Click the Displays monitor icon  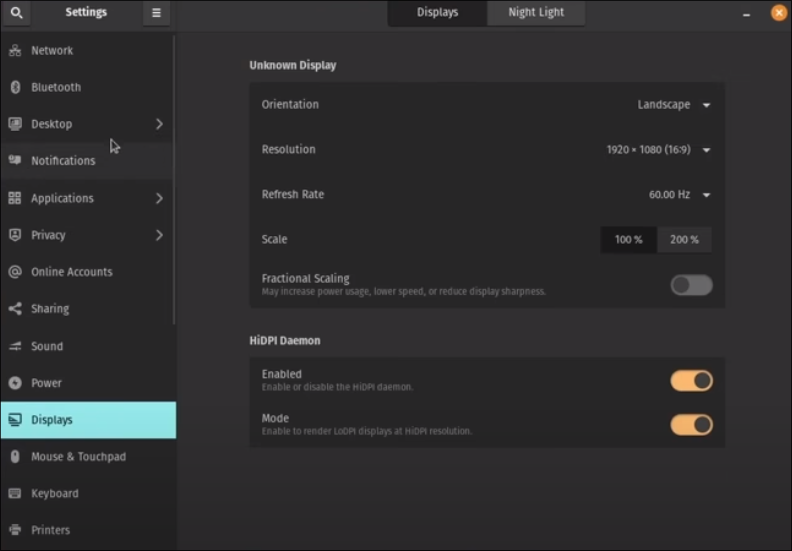click(x=15, y=420)
